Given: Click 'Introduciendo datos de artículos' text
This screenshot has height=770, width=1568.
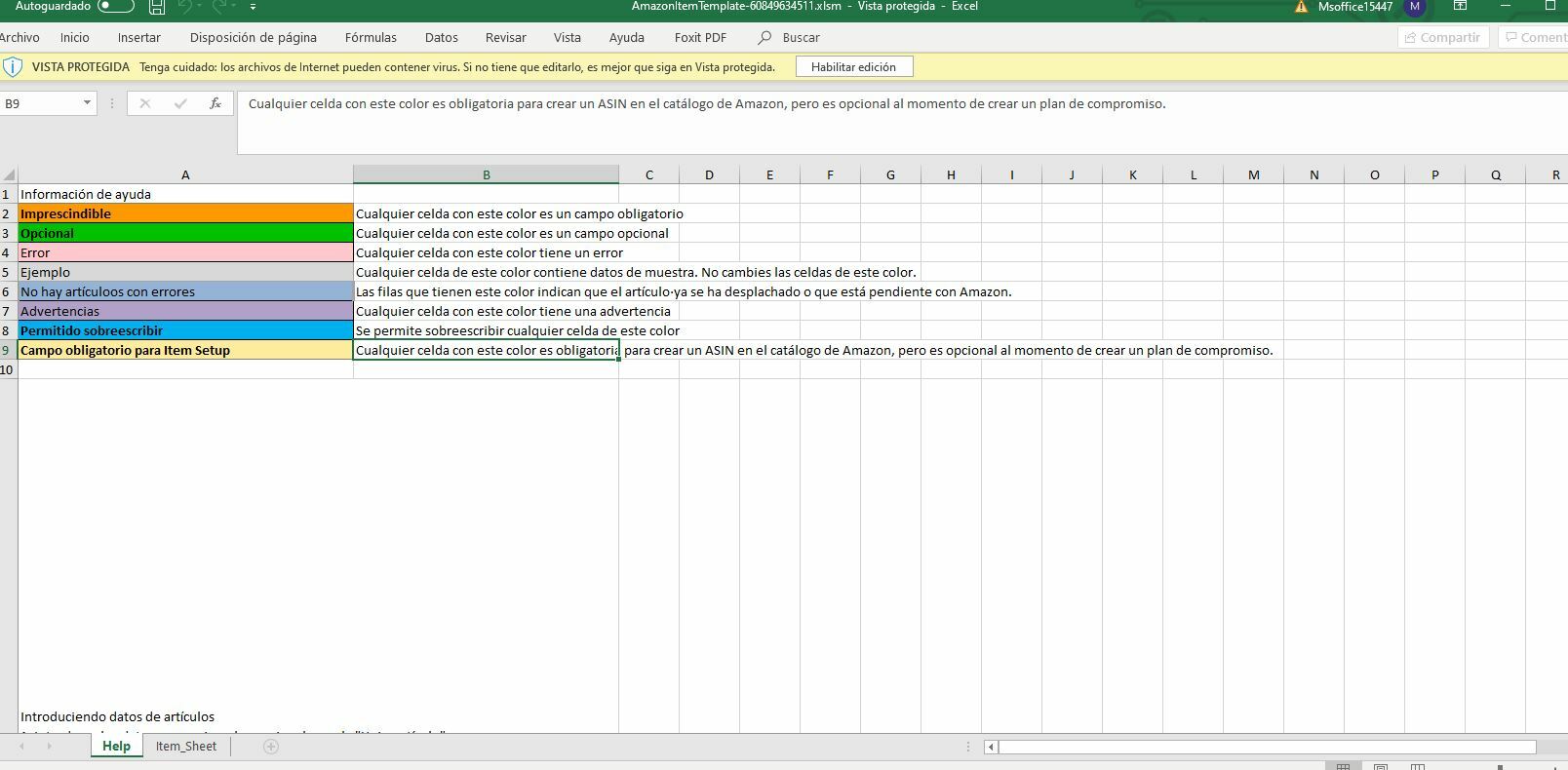Looking at the screenshot, I should tap(117, 716).
